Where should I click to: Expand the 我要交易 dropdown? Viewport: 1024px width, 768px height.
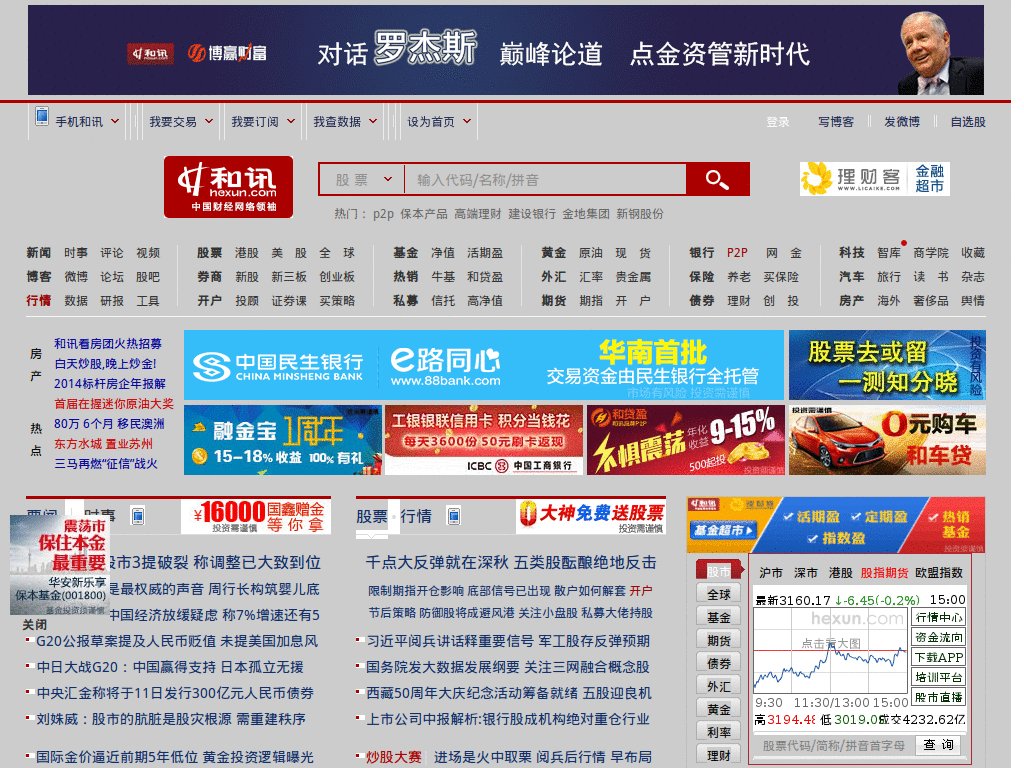(181, 121)
